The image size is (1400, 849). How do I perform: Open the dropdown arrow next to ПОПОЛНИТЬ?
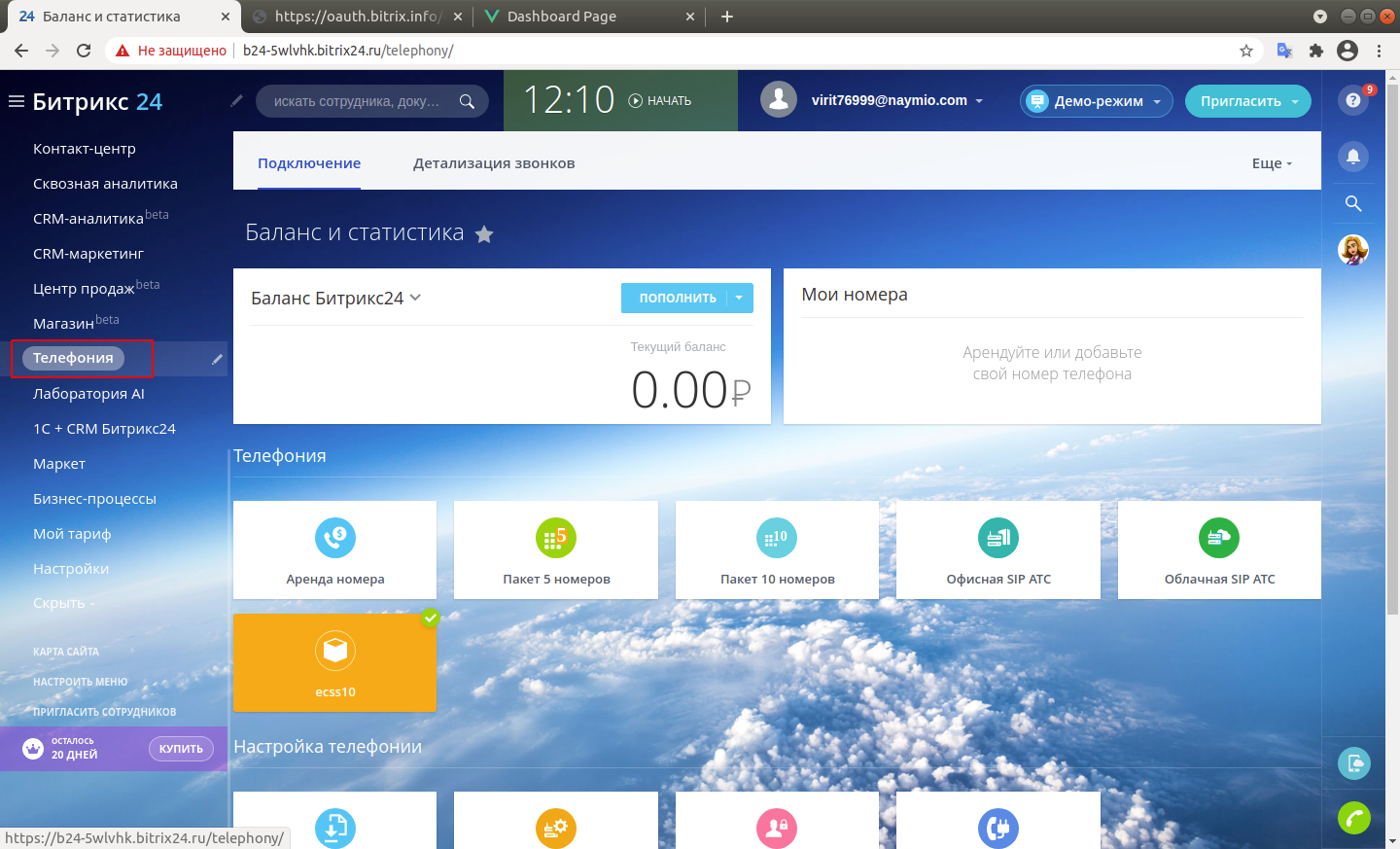740,298
